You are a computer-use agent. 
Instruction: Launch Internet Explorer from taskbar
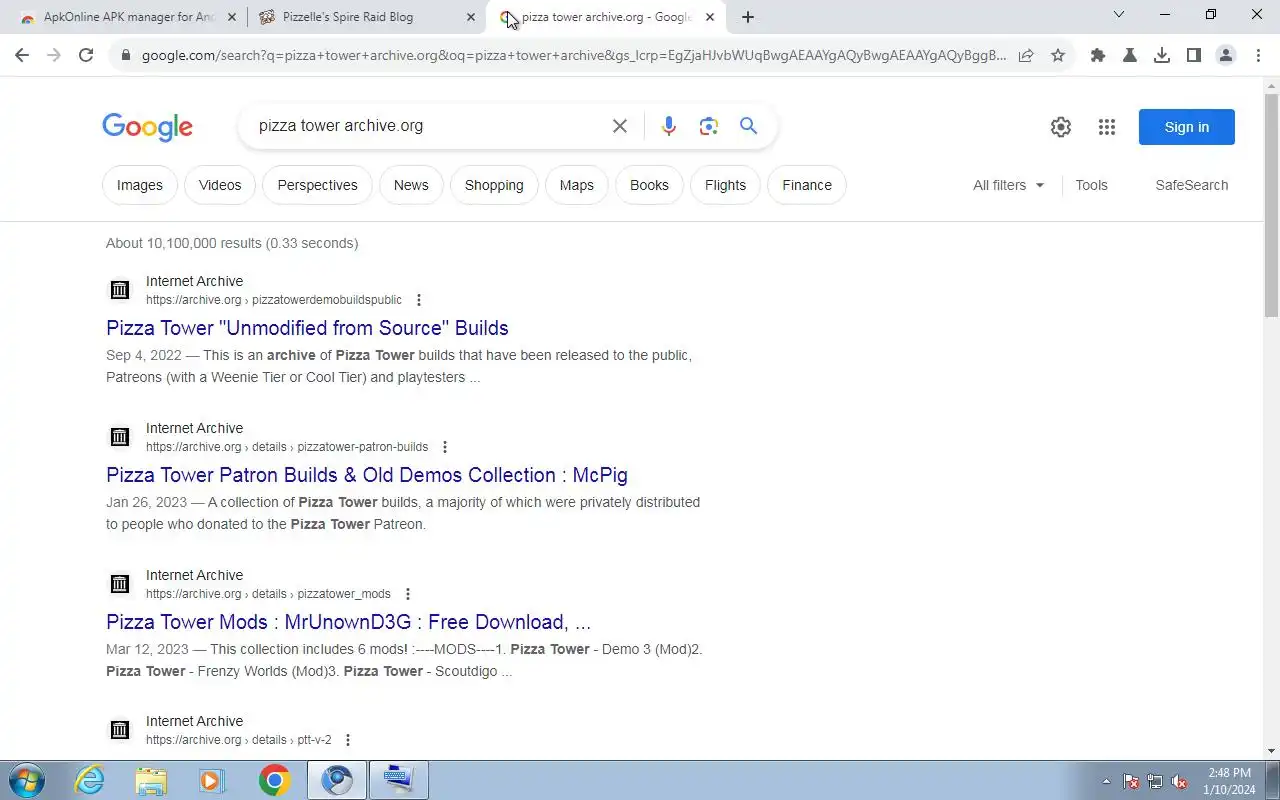click(90, 780)
